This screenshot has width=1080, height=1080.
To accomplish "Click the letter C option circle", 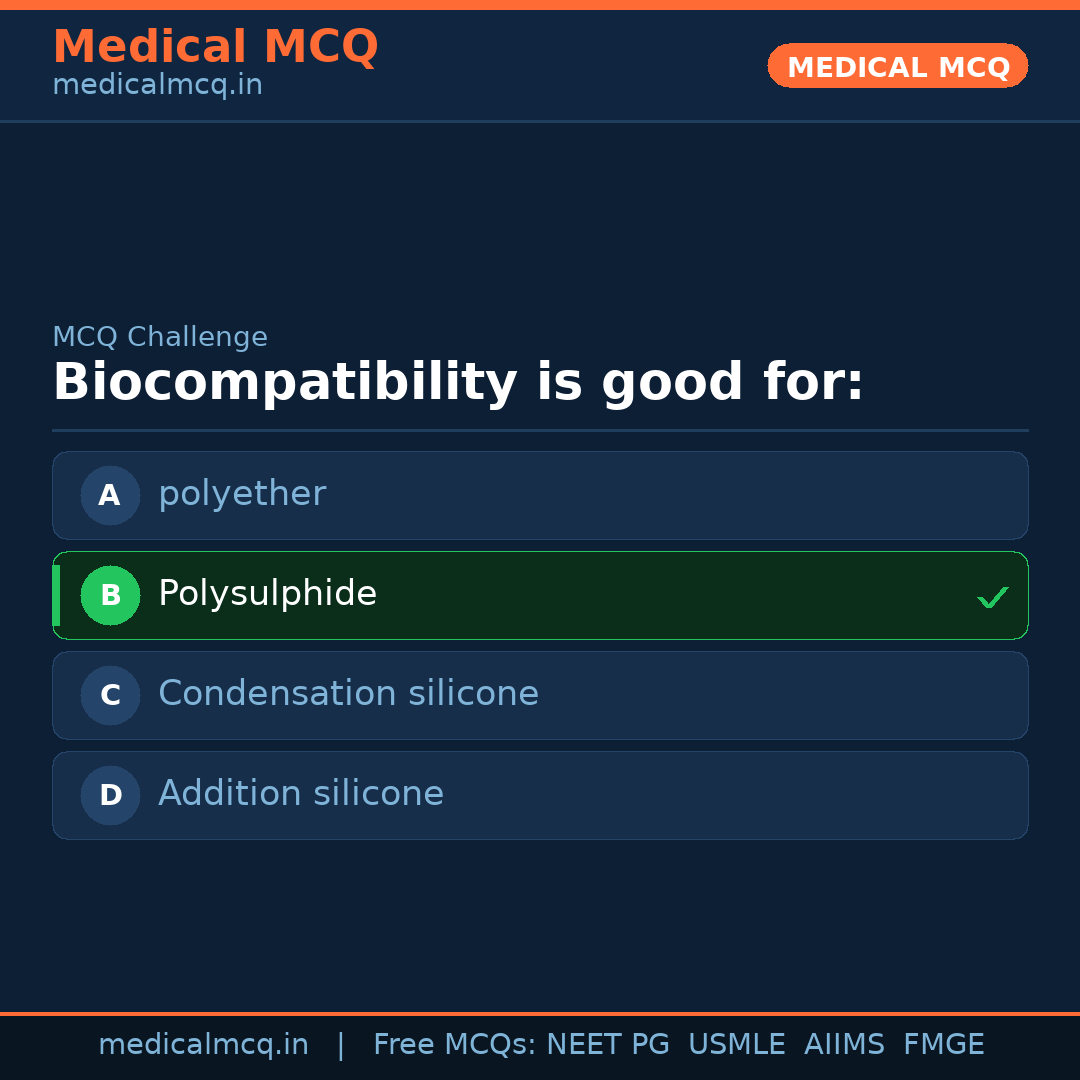I will 110,695.
